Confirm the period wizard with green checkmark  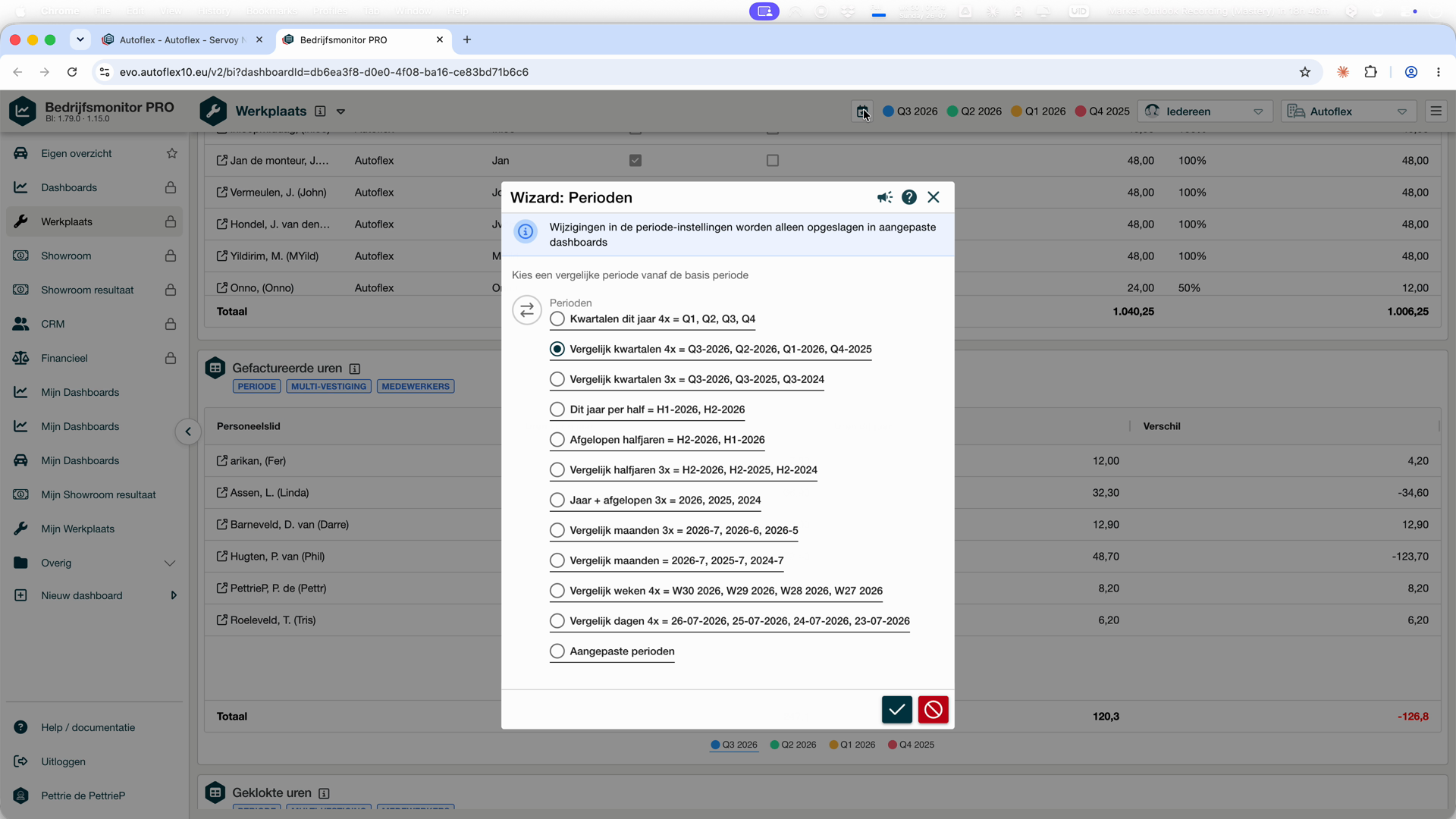896,710
